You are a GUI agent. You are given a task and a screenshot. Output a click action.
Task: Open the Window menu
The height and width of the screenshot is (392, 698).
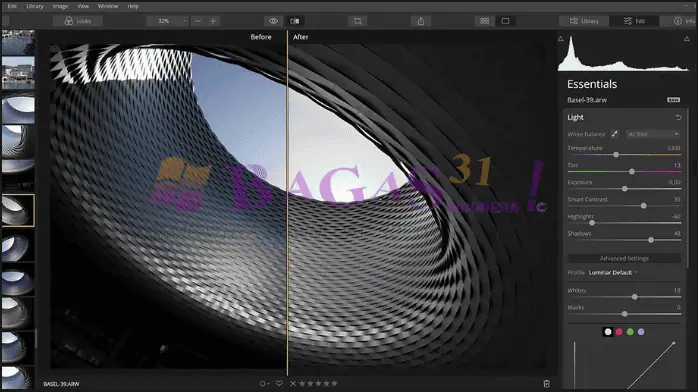tap(108, 6)
